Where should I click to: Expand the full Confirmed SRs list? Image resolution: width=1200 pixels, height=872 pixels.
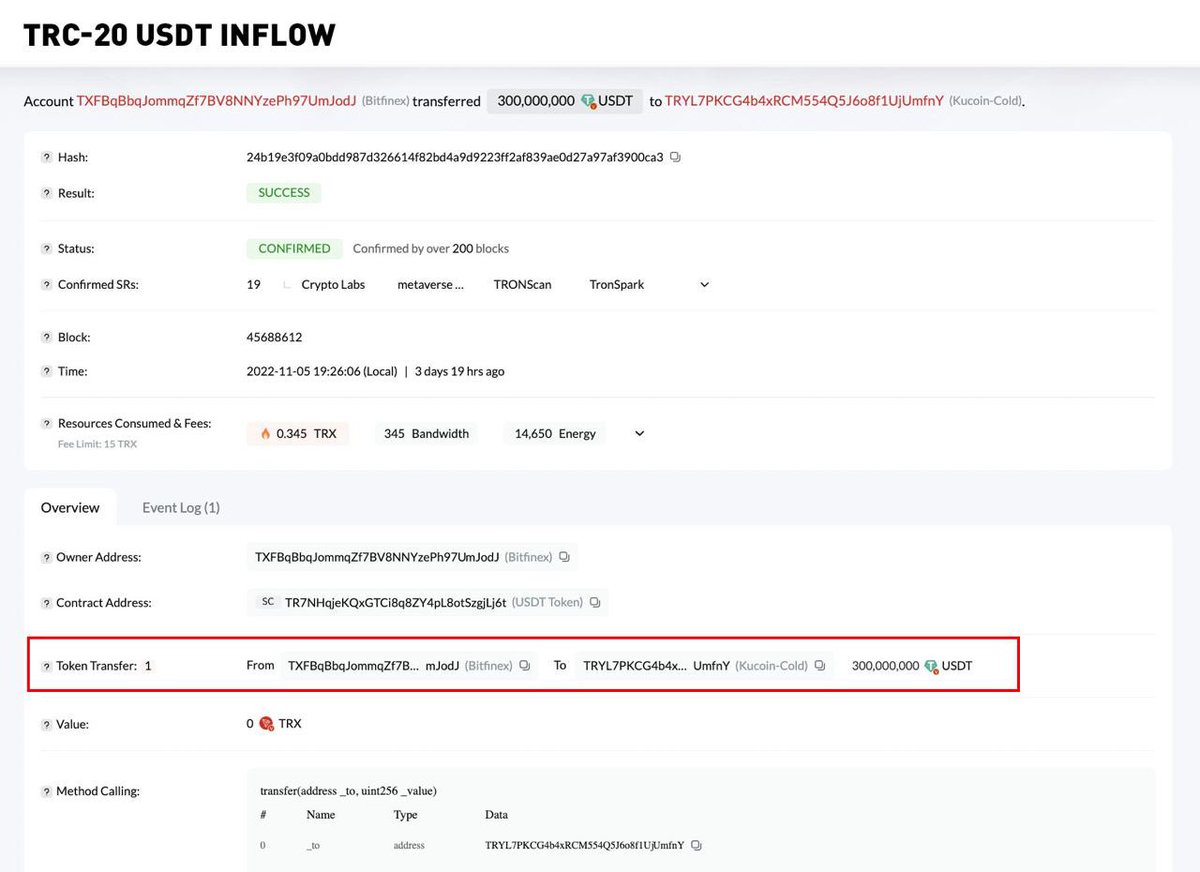tap(705, 284)
